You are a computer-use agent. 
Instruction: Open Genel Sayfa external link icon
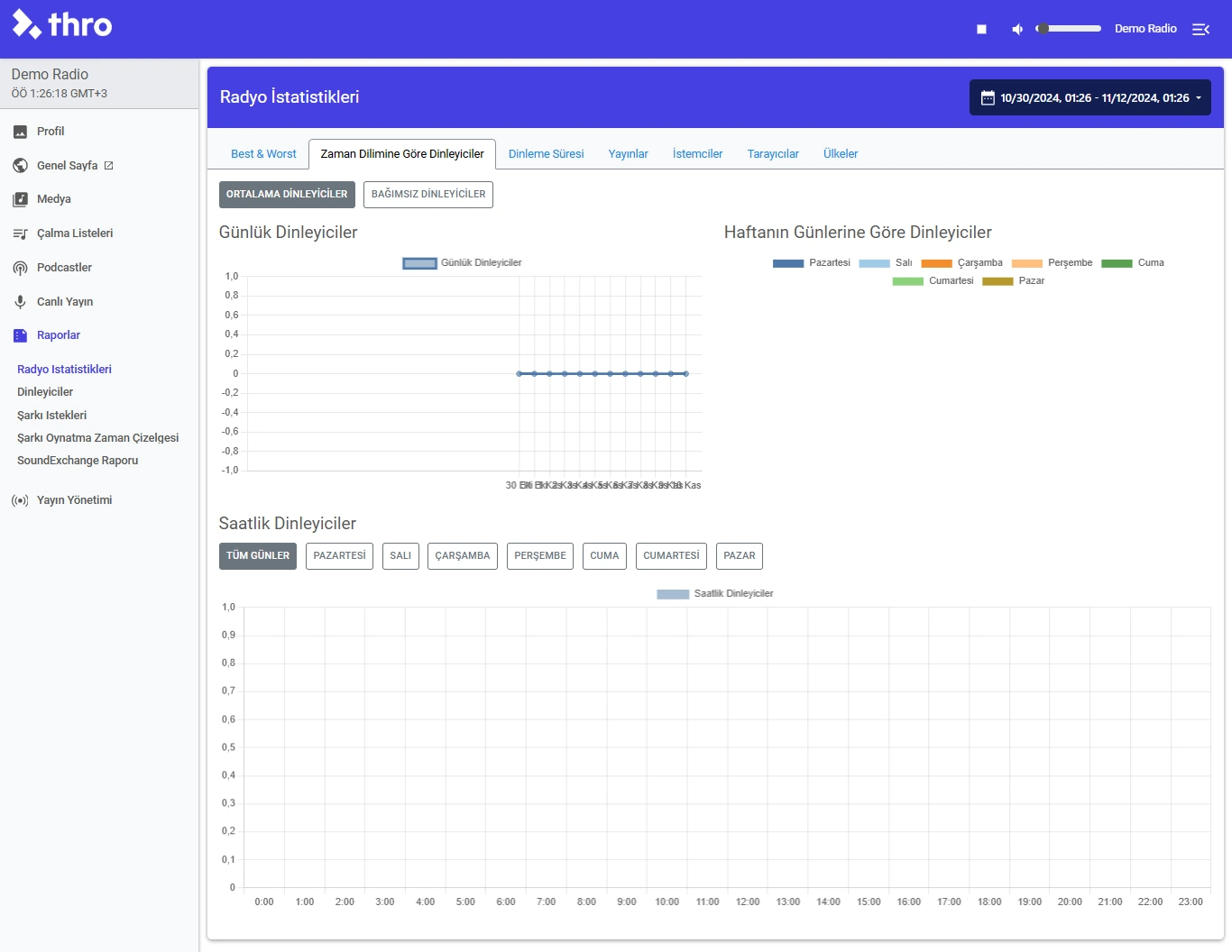coord(109,166)
